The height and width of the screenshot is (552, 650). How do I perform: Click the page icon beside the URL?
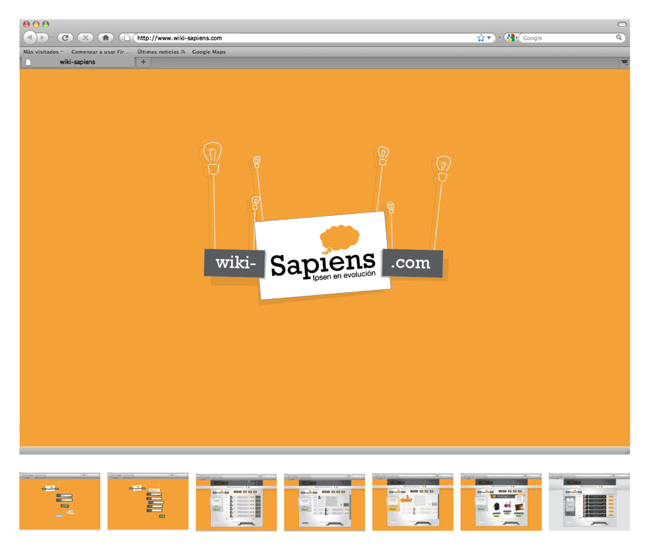[x=127, y=38]
